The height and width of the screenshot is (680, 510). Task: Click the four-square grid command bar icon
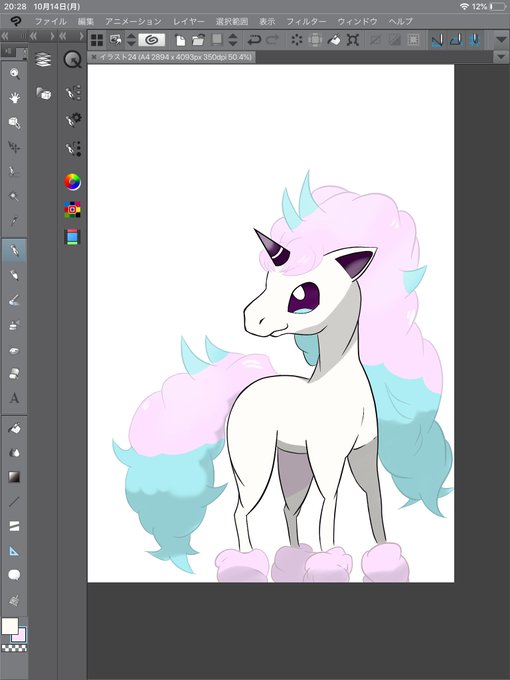[x=97, y=40]
